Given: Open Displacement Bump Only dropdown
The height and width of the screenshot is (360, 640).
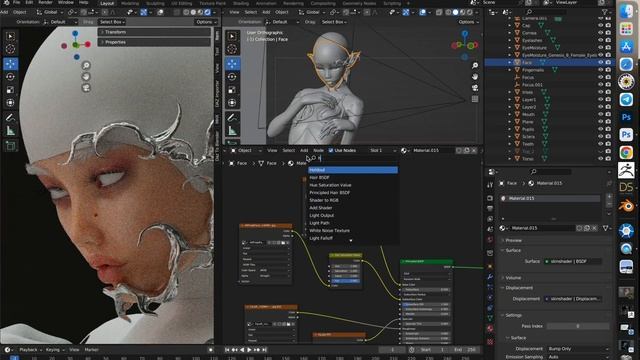Looking at the screenshot, I should click(578, 349).
